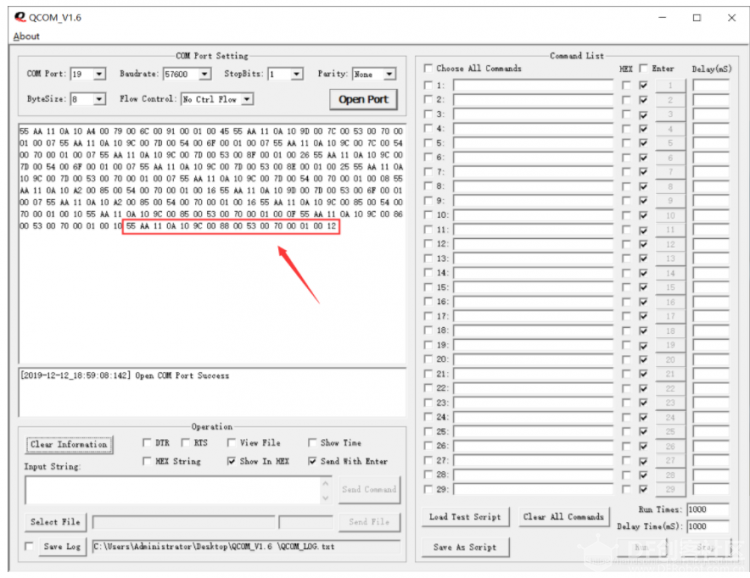Expand the ByteSize dropdown
This screenshot has height=578, width=750.
99,99
